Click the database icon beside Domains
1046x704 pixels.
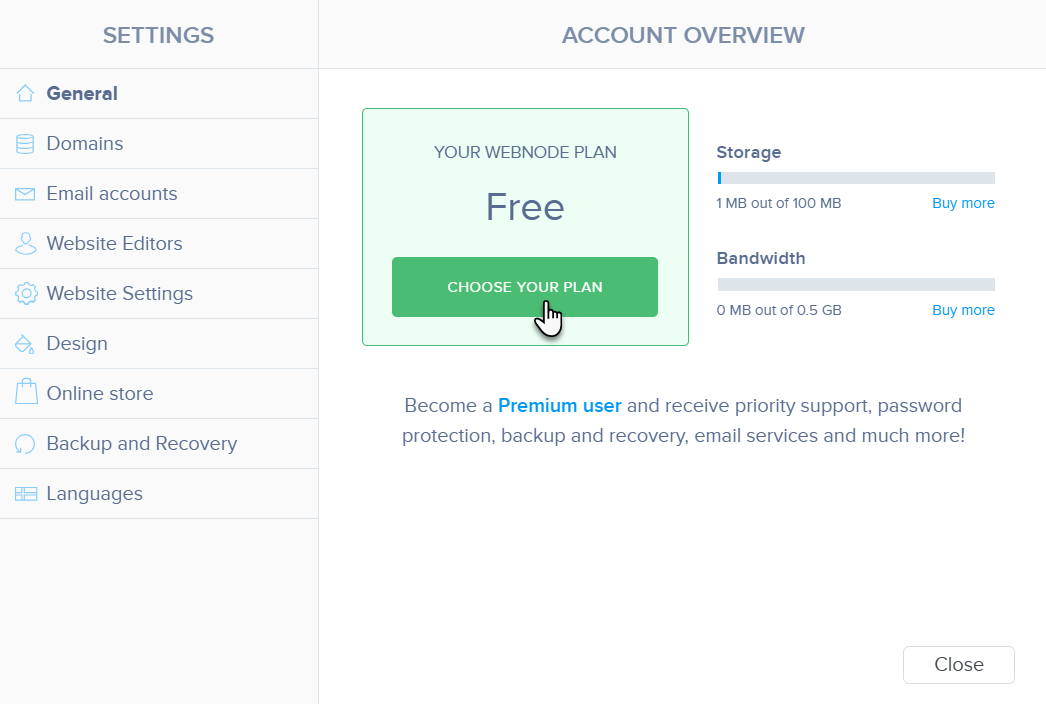point(25,143)
